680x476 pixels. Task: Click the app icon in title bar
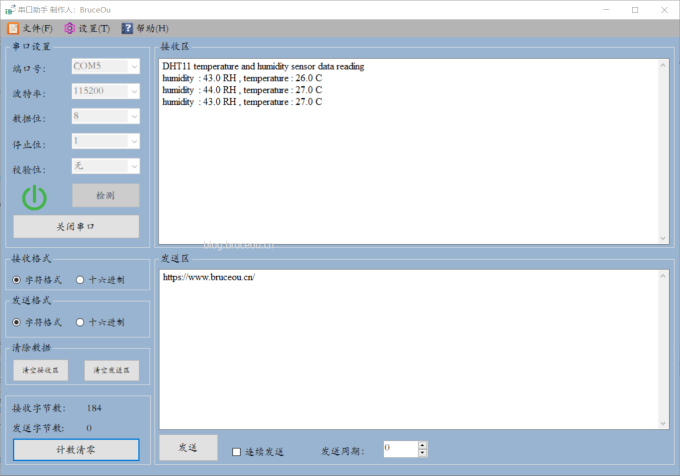(9, 9)
